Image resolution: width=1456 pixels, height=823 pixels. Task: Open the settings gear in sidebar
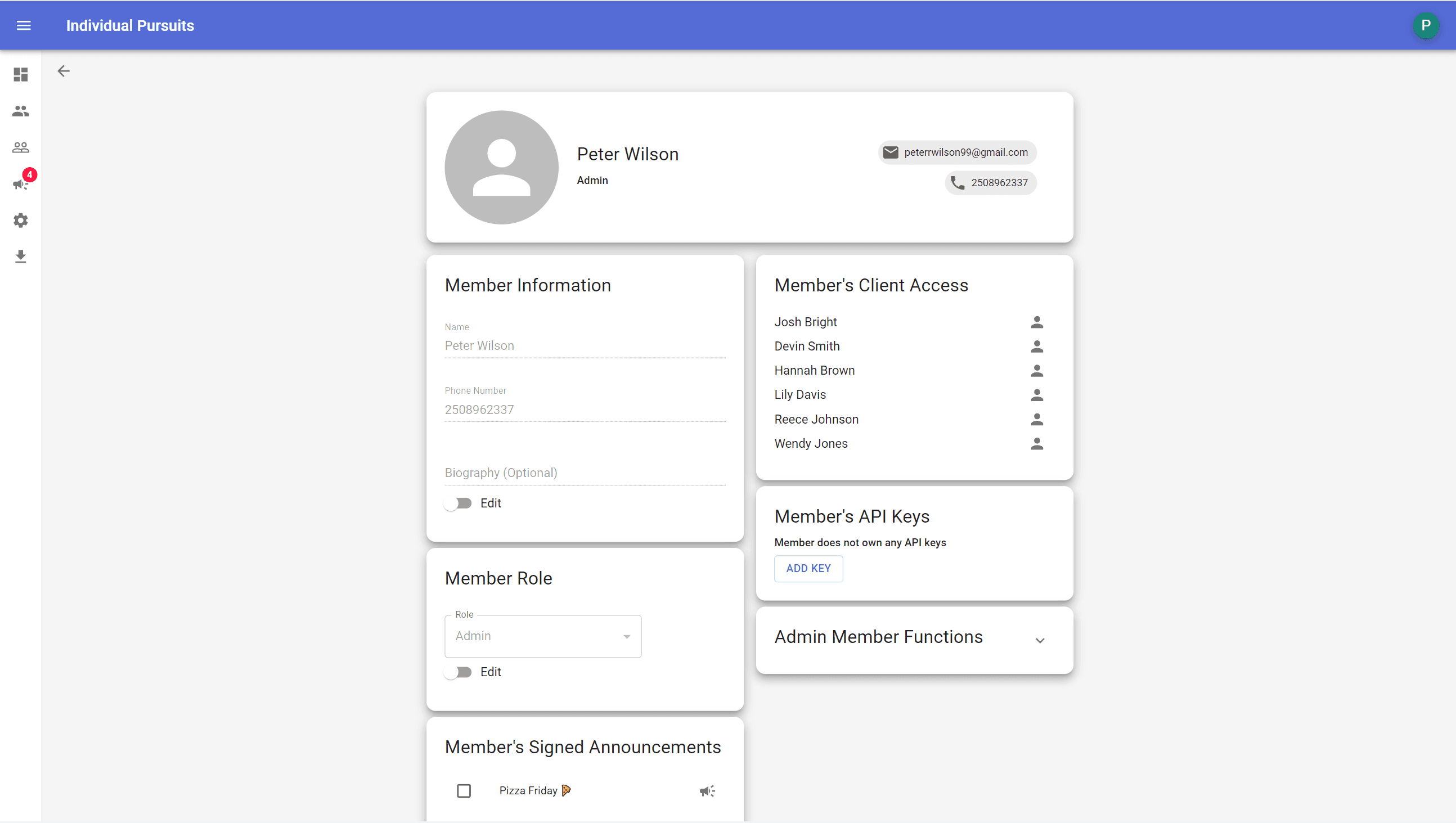[21, 220]
